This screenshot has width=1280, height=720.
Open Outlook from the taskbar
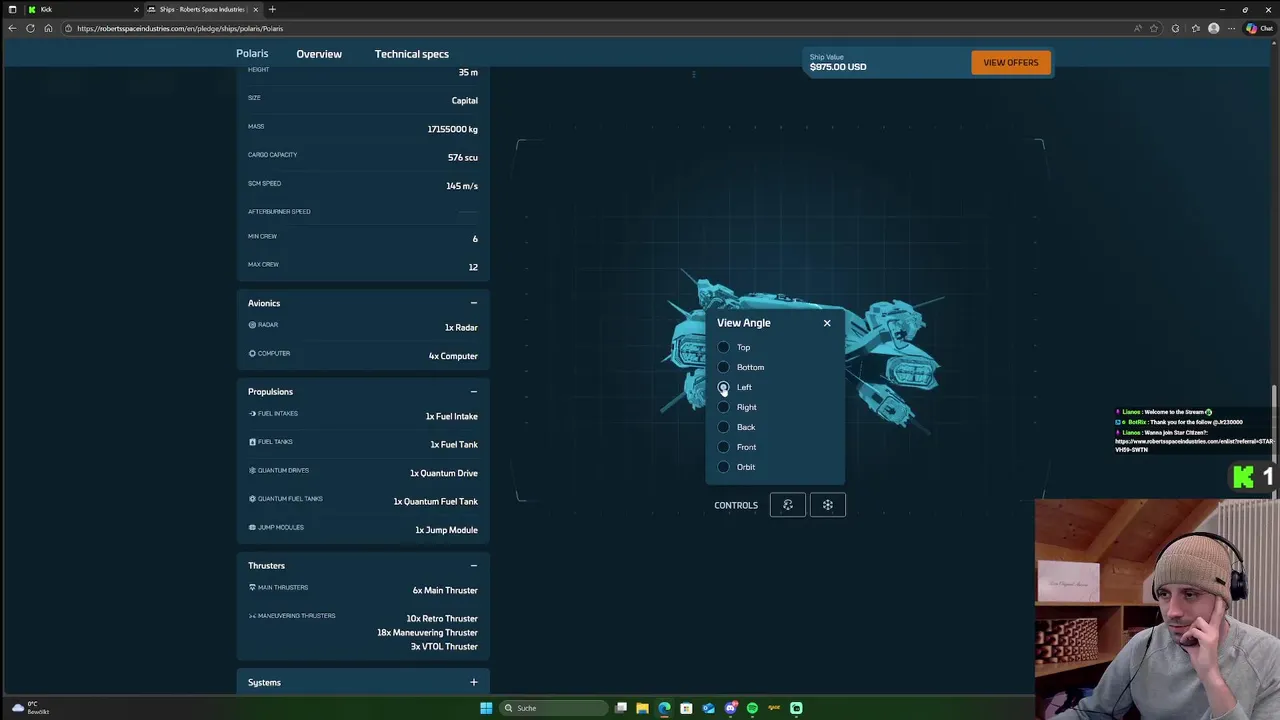(708, 708)
